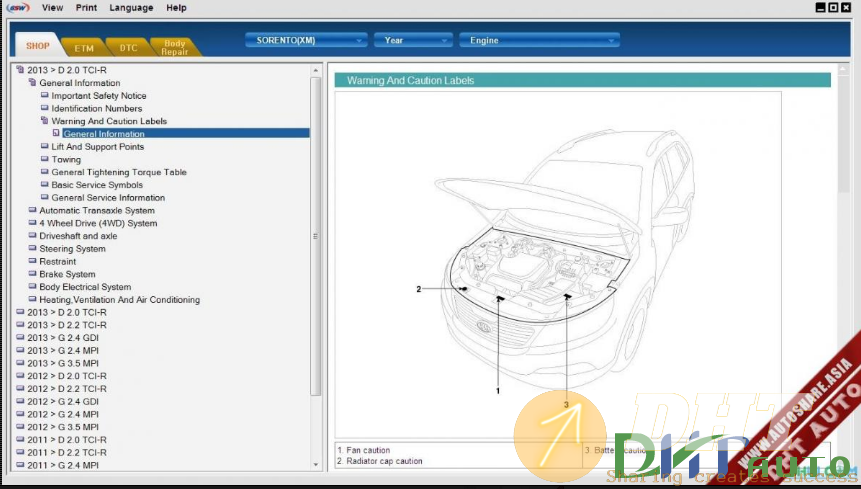Image resolution: width=861 pixels, height=489 pixels.
Task: Open Identification Numbers
Action: click(x=97, y=108)
